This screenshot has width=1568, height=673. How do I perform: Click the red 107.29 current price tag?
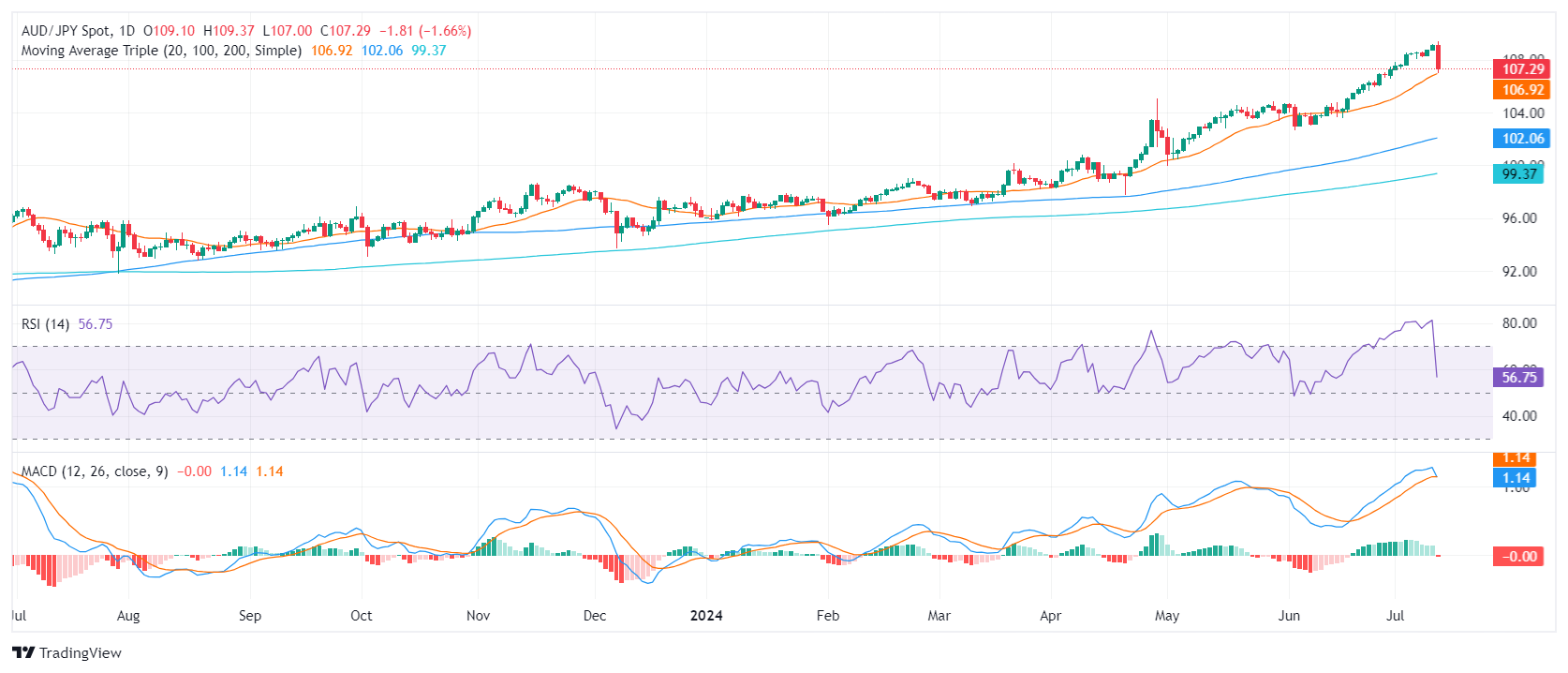point(1522,68)
